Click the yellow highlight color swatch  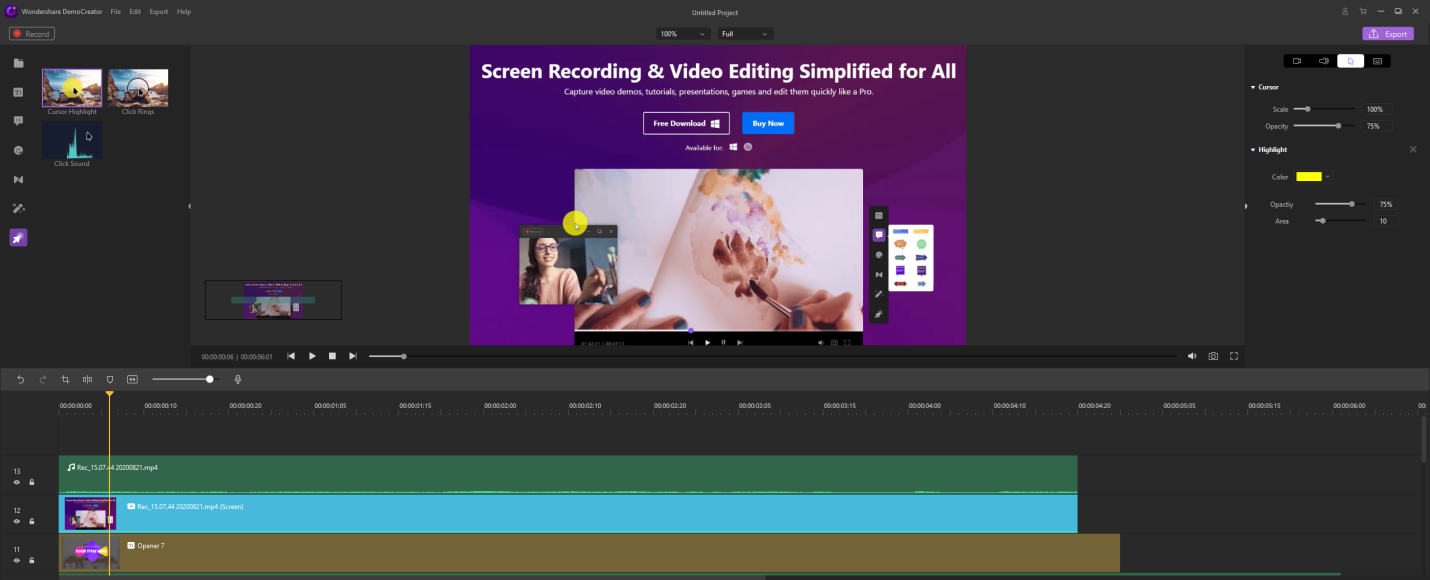tap(1309, 177)
